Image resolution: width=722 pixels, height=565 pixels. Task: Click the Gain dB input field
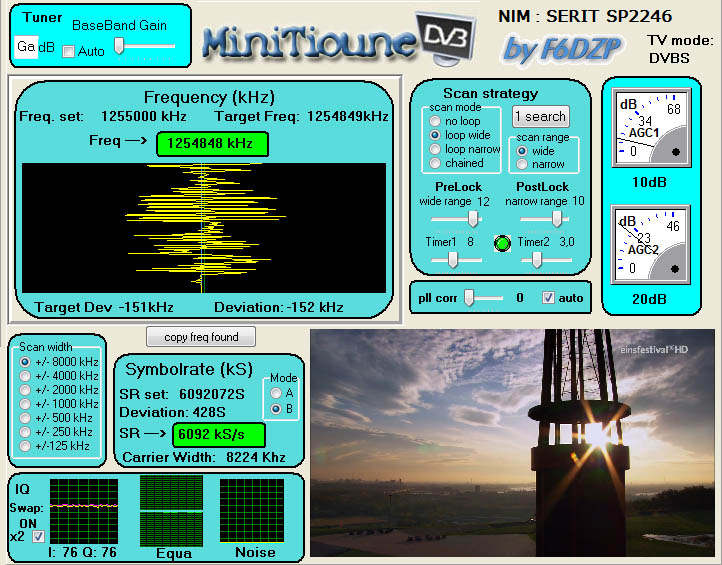27,46
